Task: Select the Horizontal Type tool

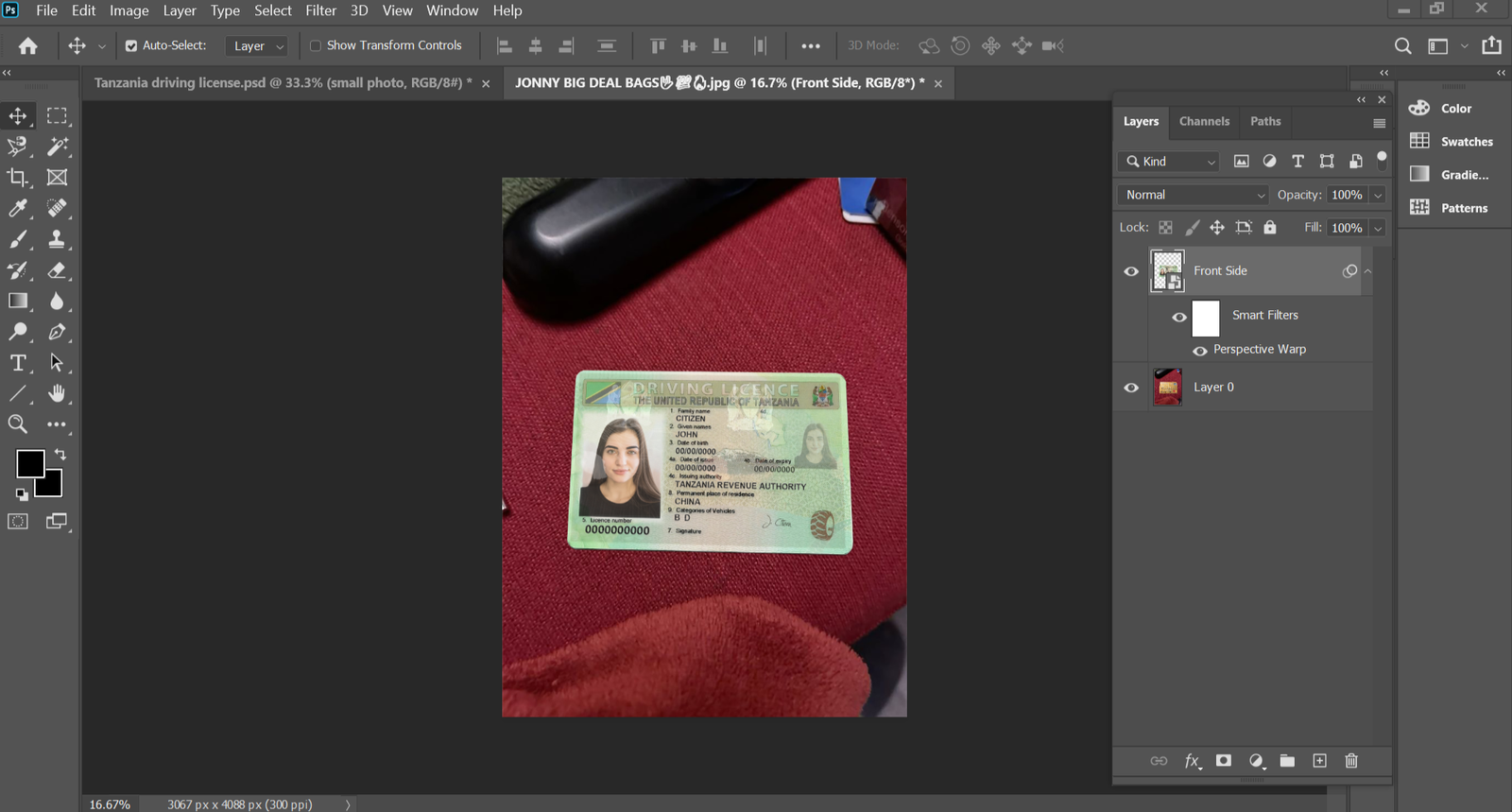Action: 17,363
